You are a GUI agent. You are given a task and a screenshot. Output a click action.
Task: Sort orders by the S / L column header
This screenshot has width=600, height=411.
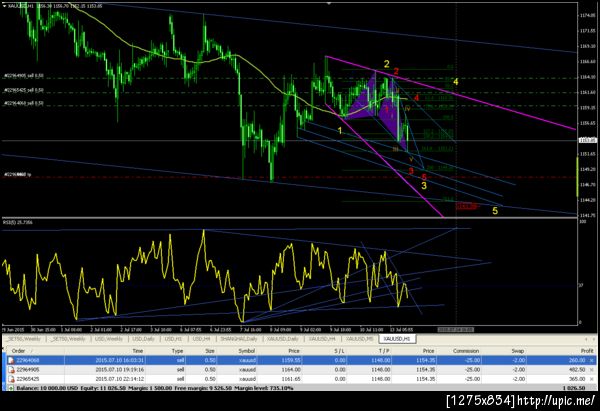pos(339,351)
